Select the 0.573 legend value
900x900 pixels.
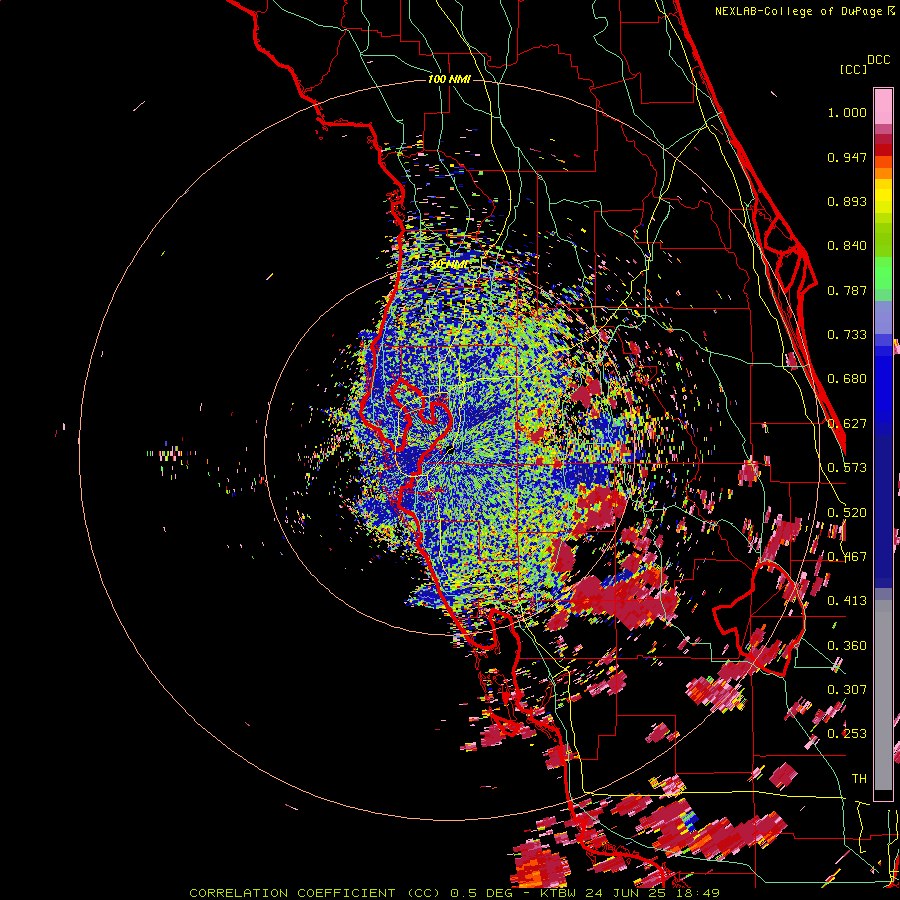[x=847, y=468]
